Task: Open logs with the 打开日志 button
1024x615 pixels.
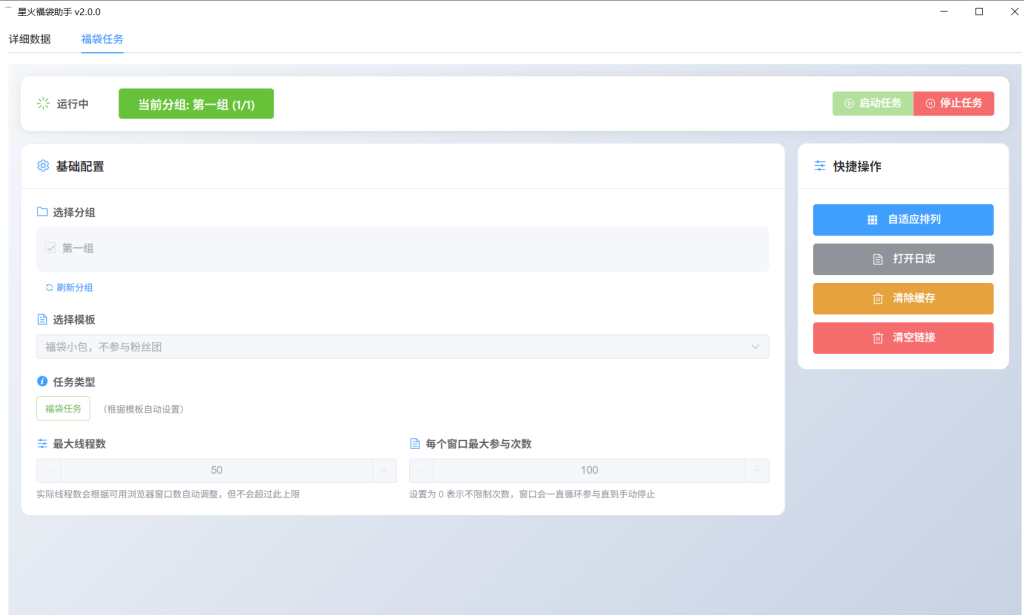Action: [902, 259]
